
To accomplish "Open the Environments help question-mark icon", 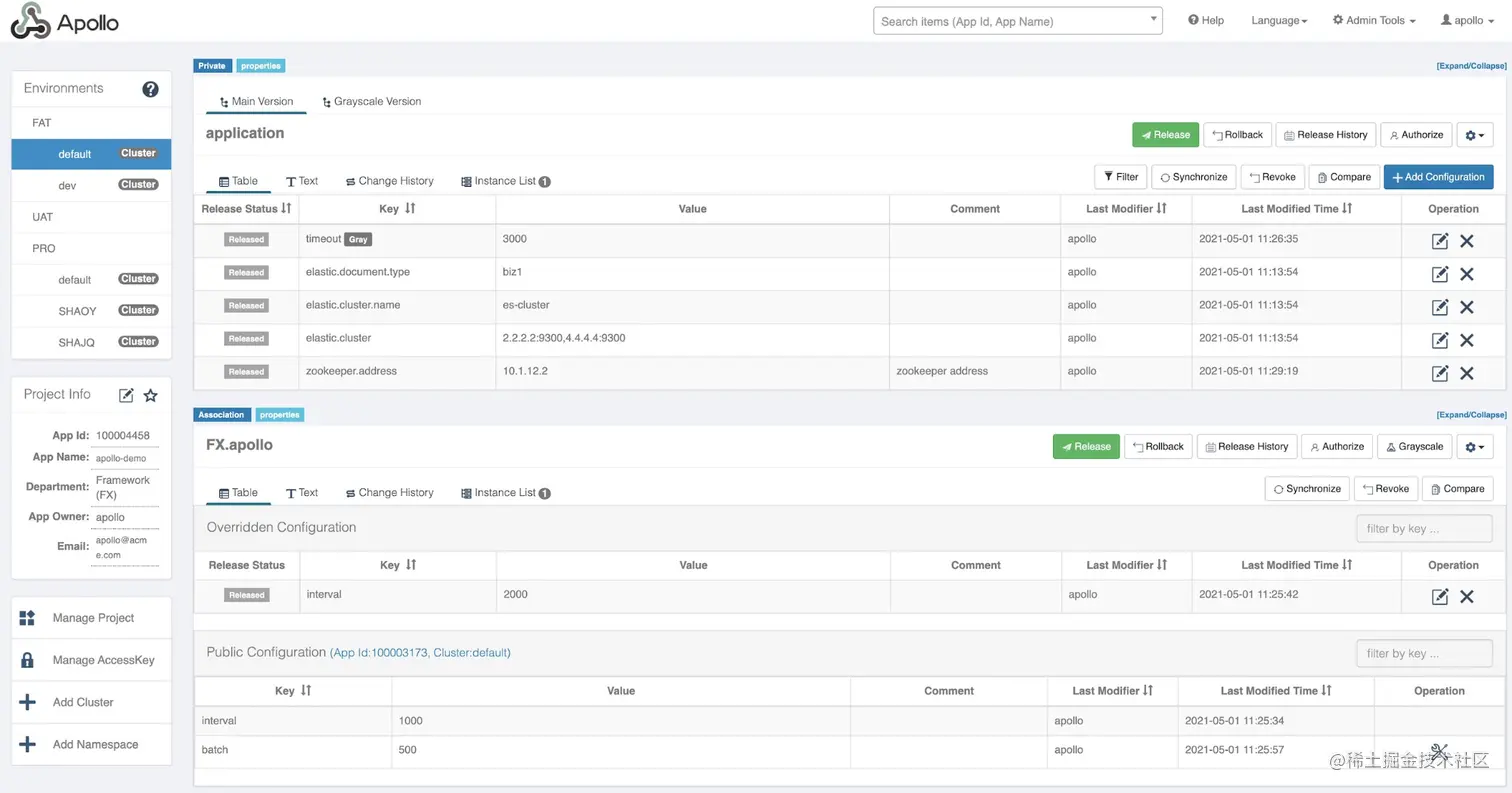I will [x=150, y=89].
